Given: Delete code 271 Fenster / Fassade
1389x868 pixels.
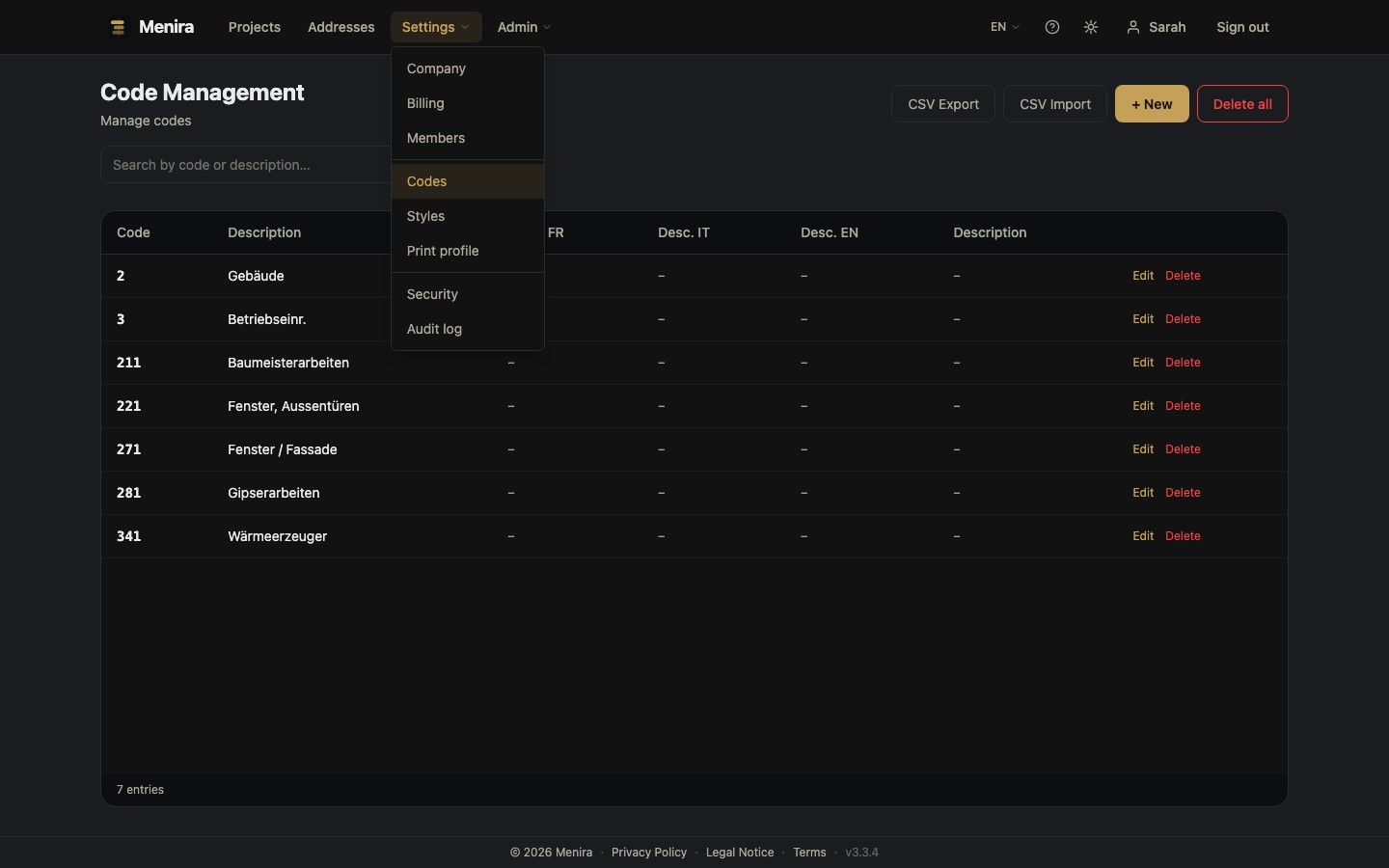Looking at the screenshot, I should [1183, 449].
